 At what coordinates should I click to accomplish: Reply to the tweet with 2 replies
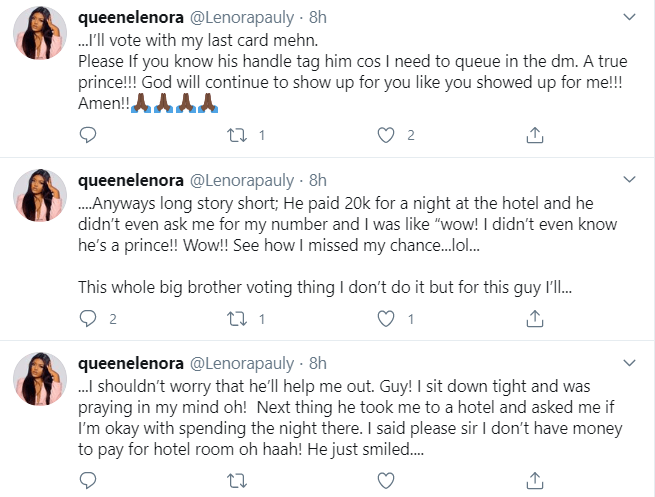click(x=87, y=320)
